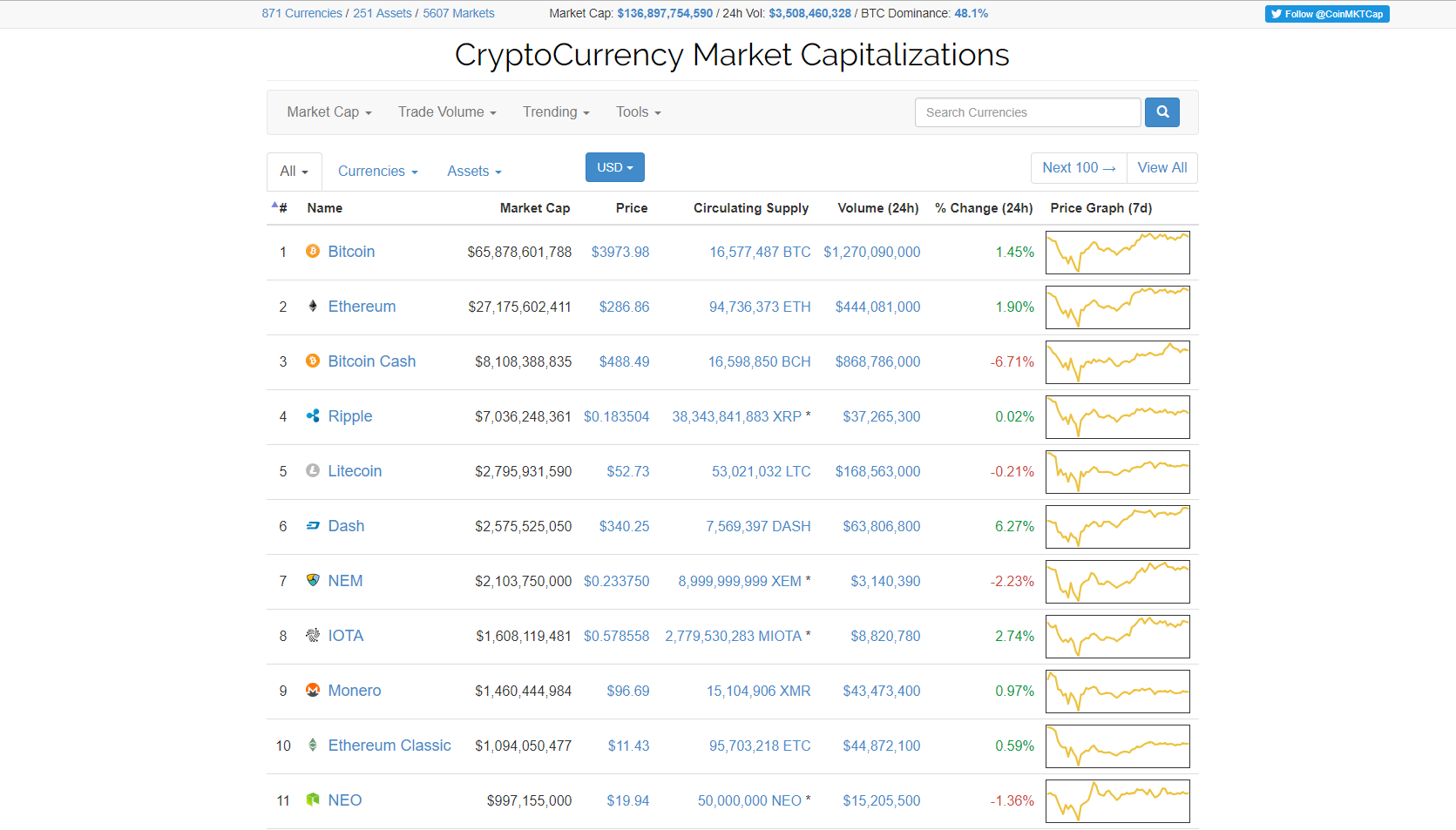Open Dash's 7d price graph
The width and height of the screenshot is (1456, 830).
click(1118, 527)
